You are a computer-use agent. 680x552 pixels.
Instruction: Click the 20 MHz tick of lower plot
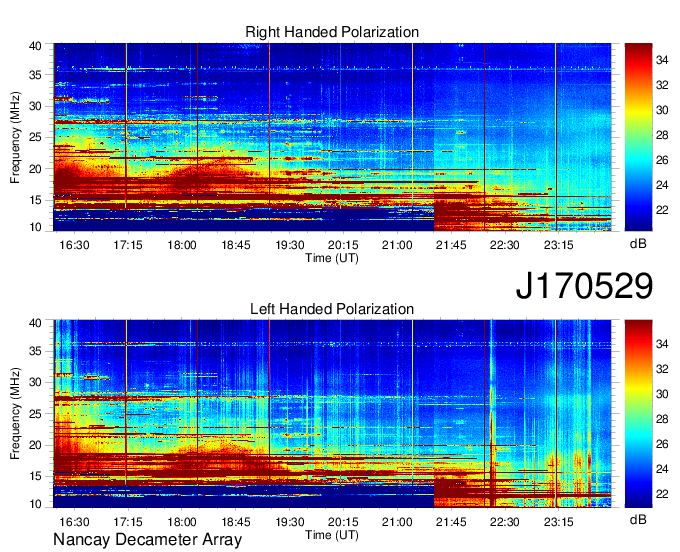pos(35,445)
